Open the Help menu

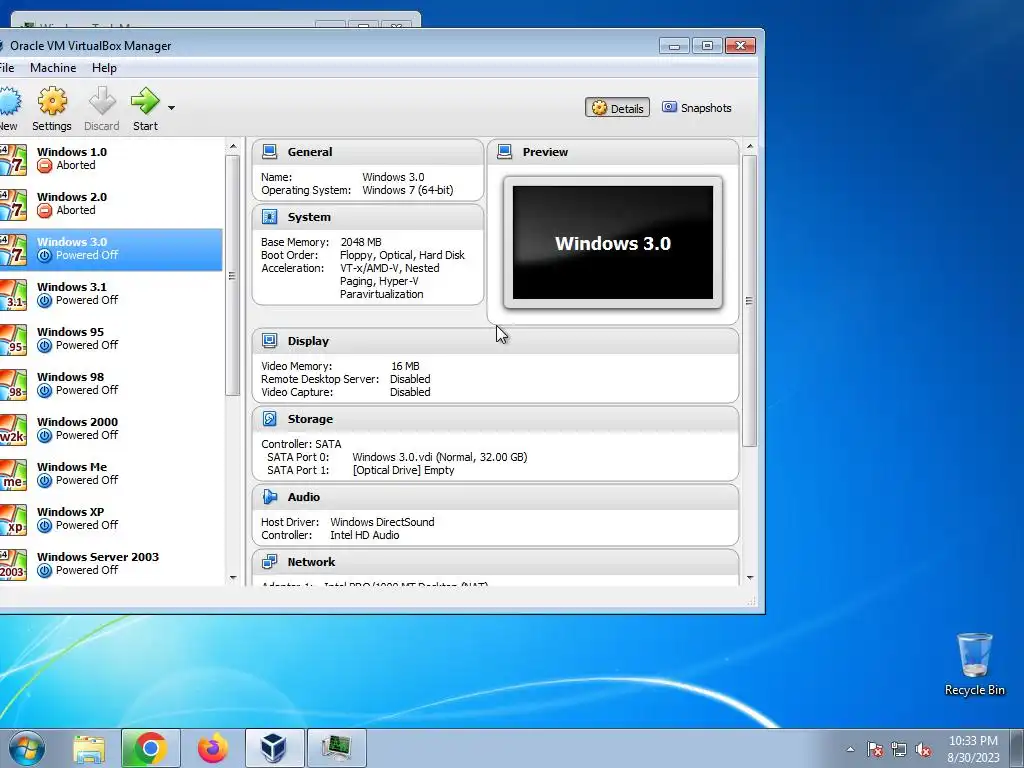pos(104,68)
